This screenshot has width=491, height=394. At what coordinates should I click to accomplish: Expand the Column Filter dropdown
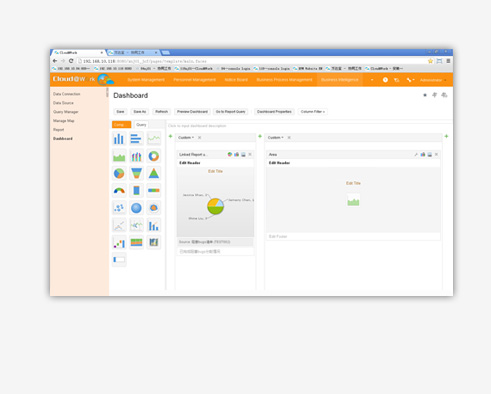pos(313,112)
